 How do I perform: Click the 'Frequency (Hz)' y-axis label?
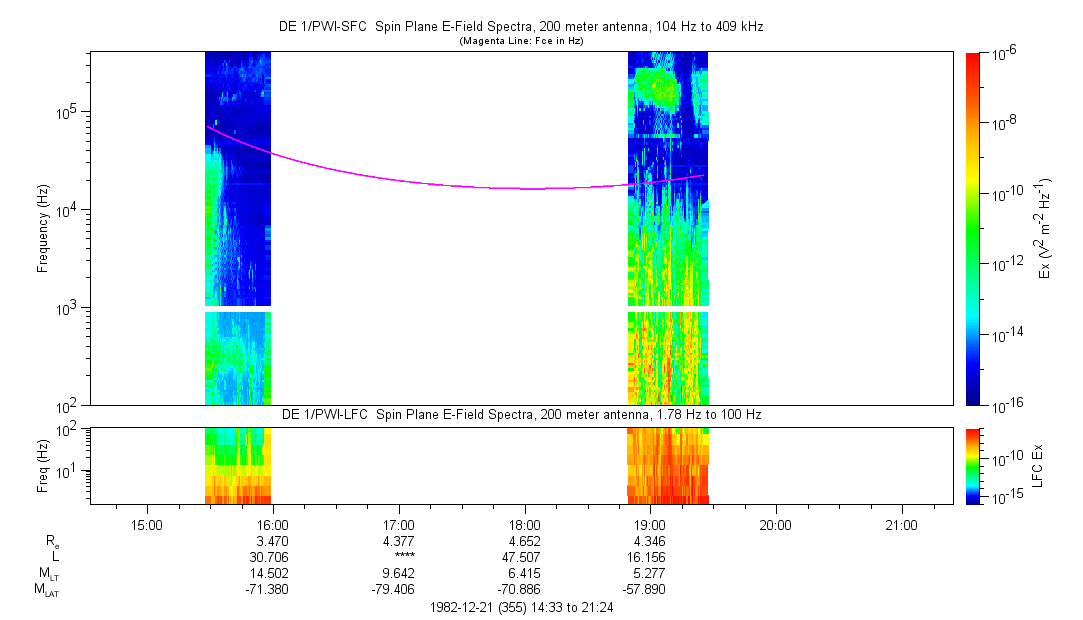click(x=43, y=228)
